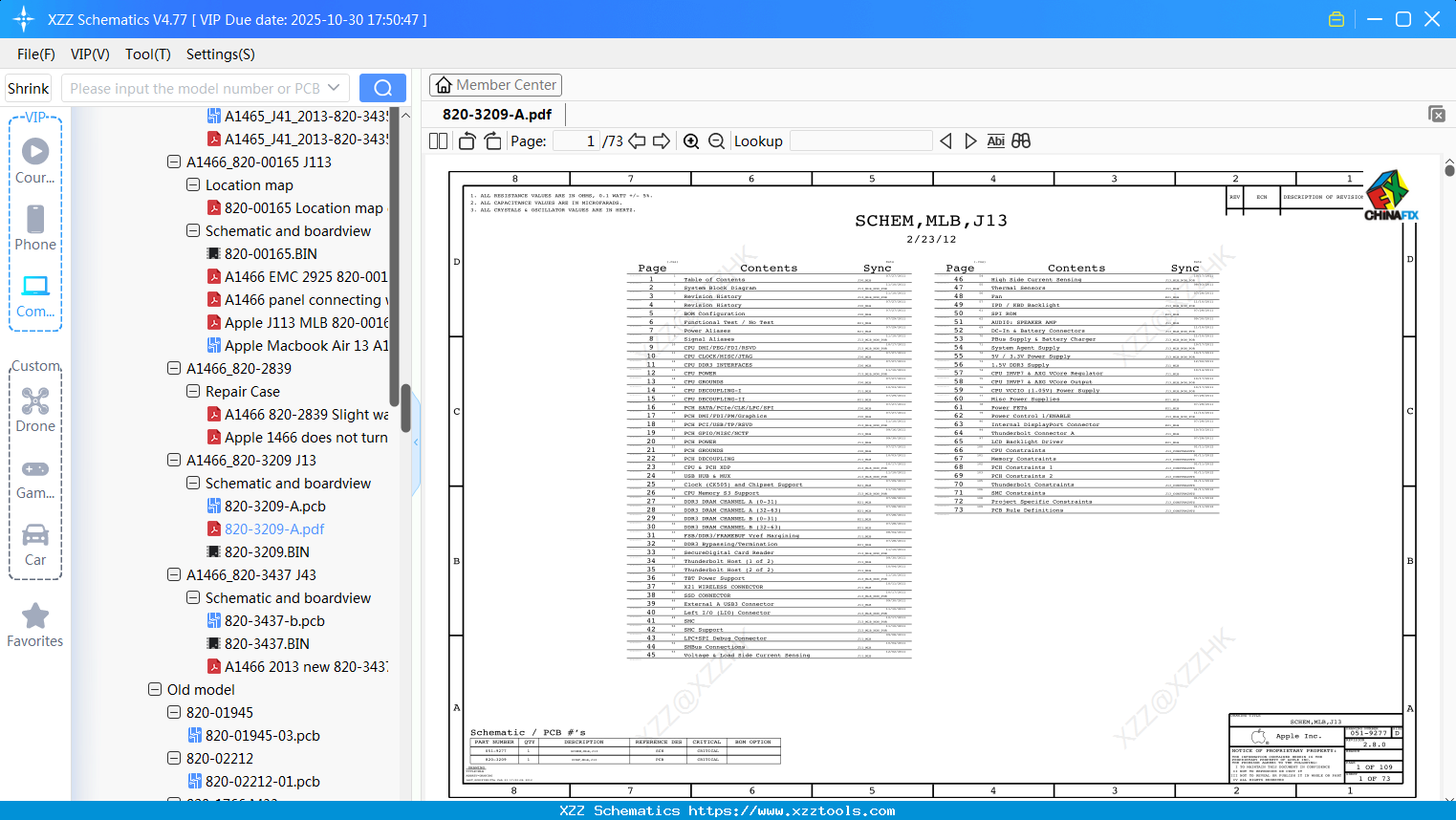1456x820 pixels.
Task: Collapse the Repair Case folder
Action: (x=193, y=391)
